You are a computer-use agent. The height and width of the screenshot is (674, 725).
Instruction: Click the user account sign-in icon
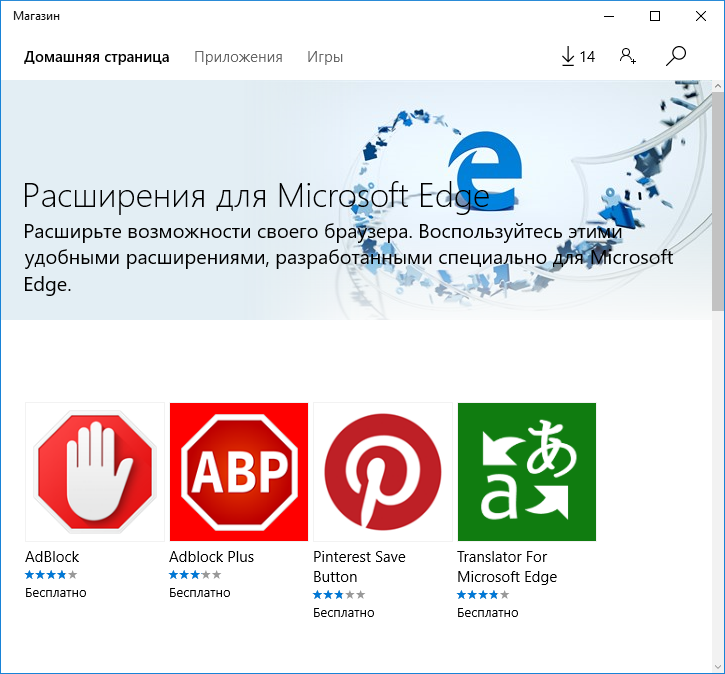(628, 57)
